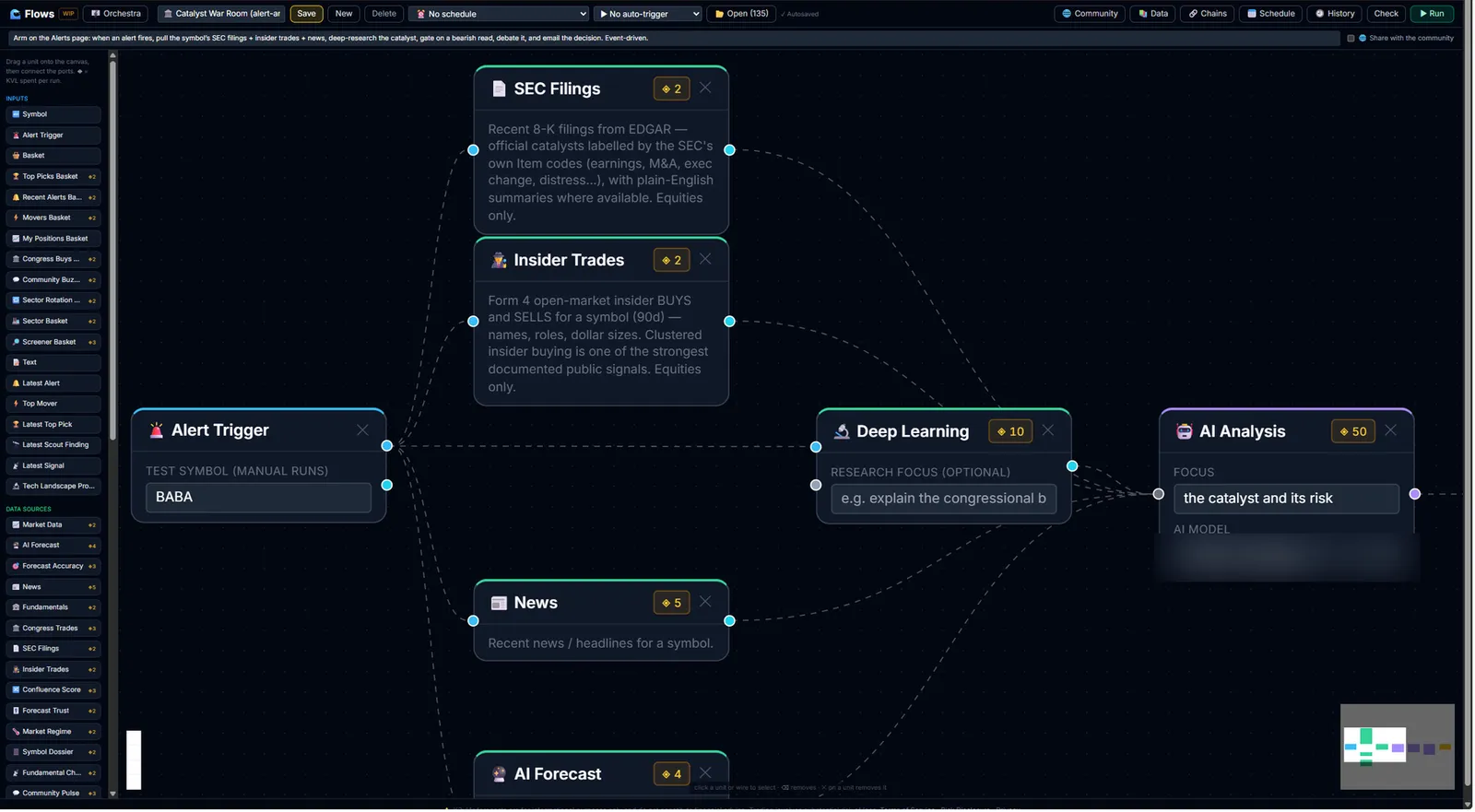
Task: Click AI Analysis purple output port
Action: coord(1415,494)
